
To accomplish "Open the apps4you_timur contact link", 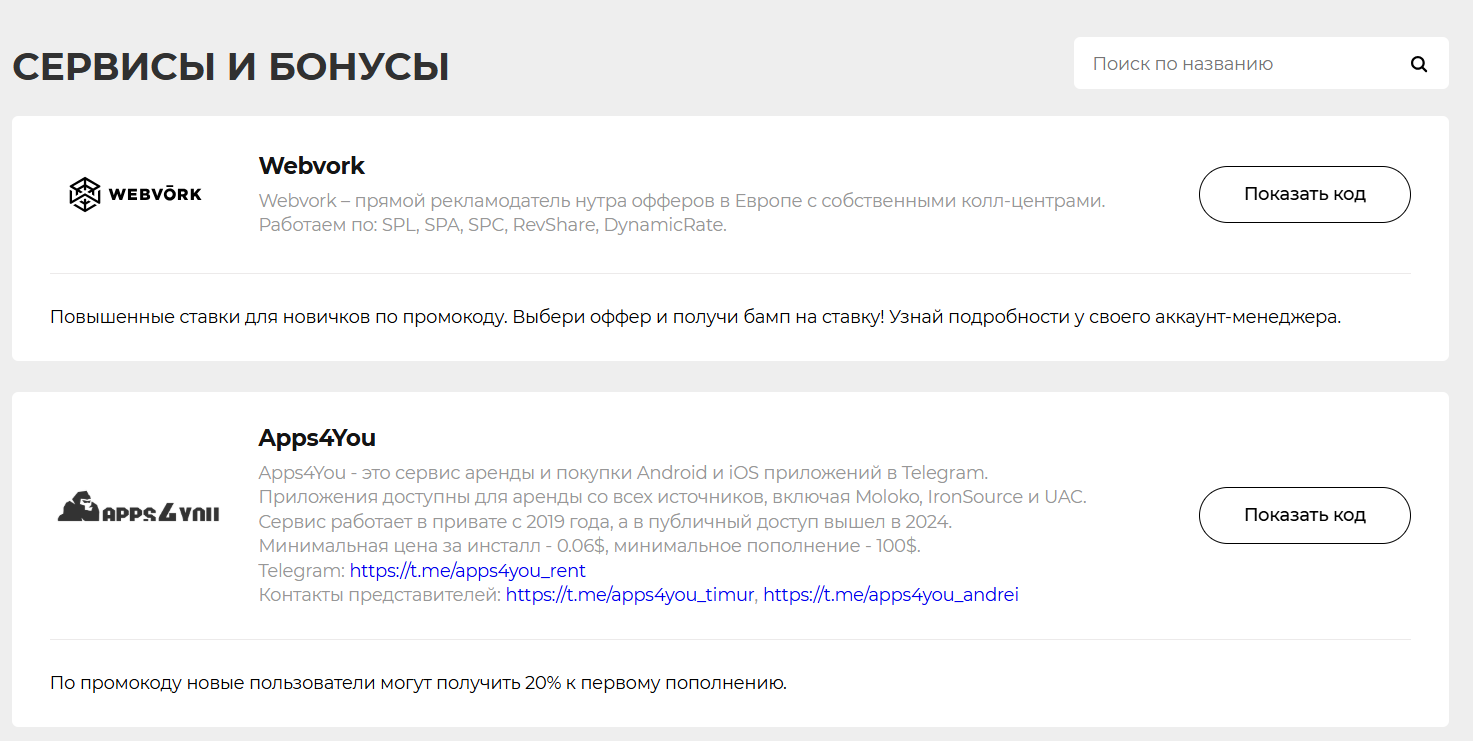I will (629, 595).
